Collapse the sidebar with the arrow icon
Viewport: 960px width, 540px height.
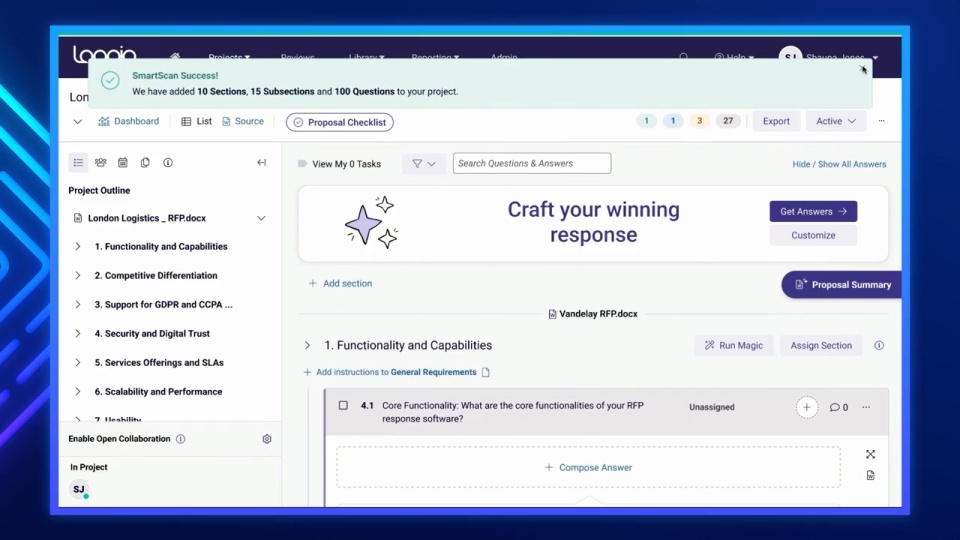tap(261, 162)
